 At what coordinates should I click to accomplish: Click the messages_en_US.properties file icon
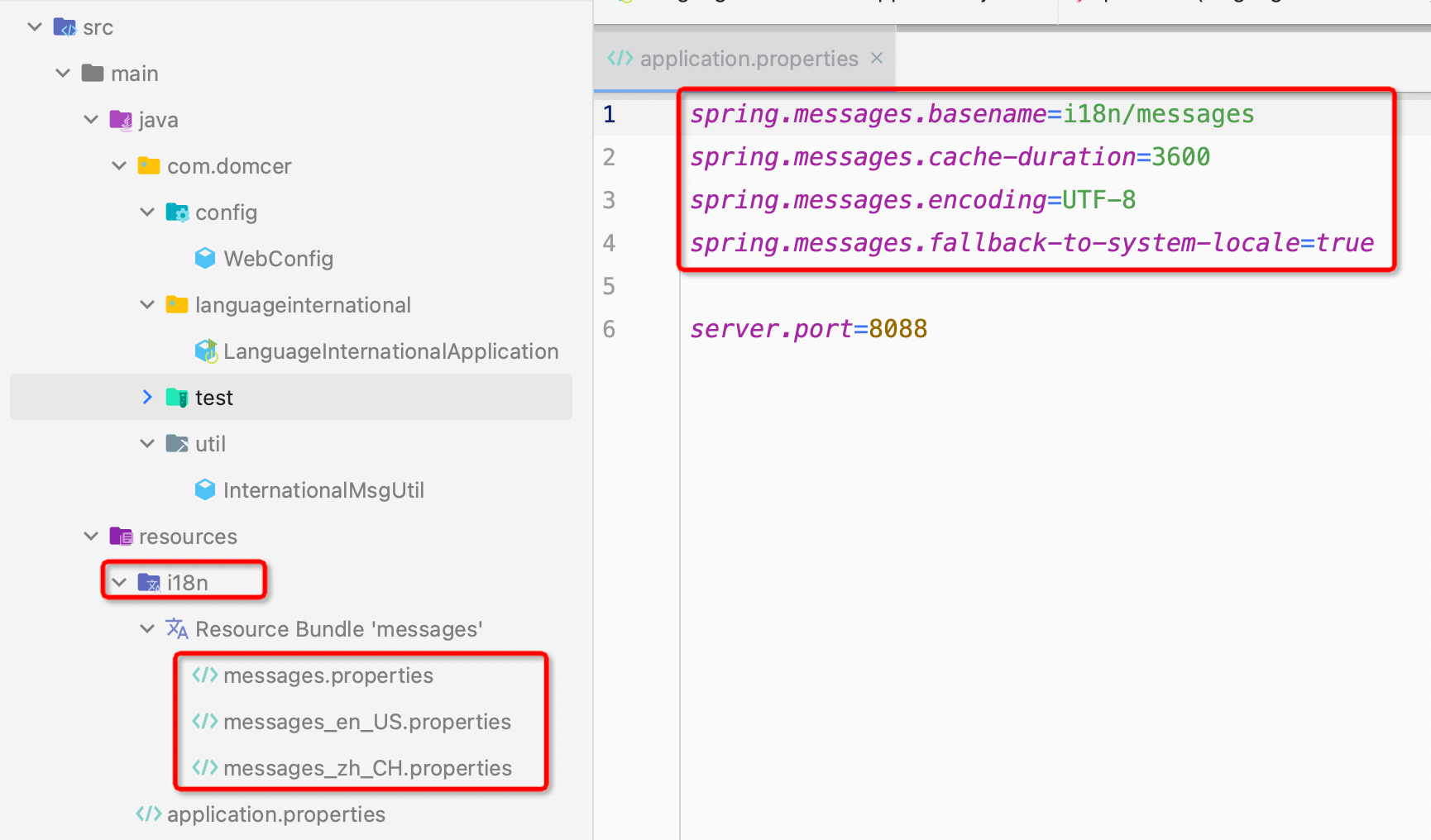click(x=205, y=722)
